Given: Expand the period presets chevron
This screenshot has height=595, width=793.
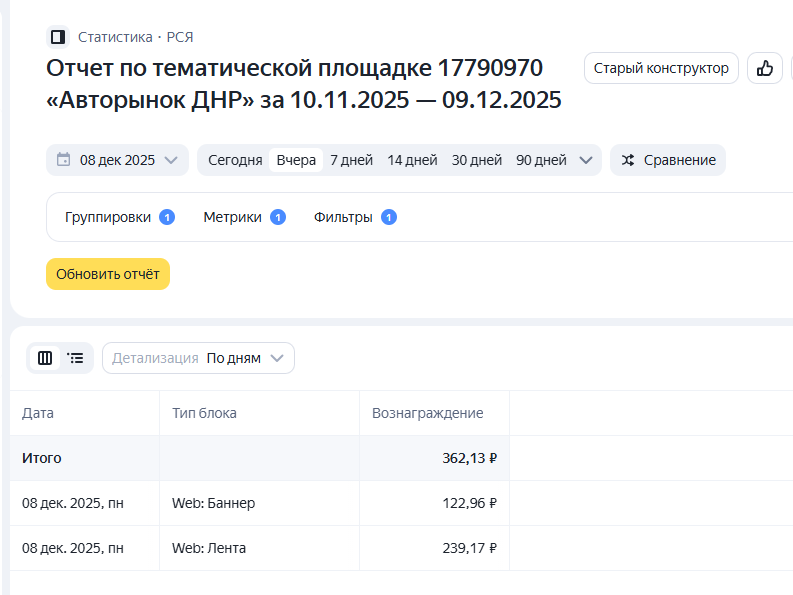Looking at the screenshot, I should [587, 160].
